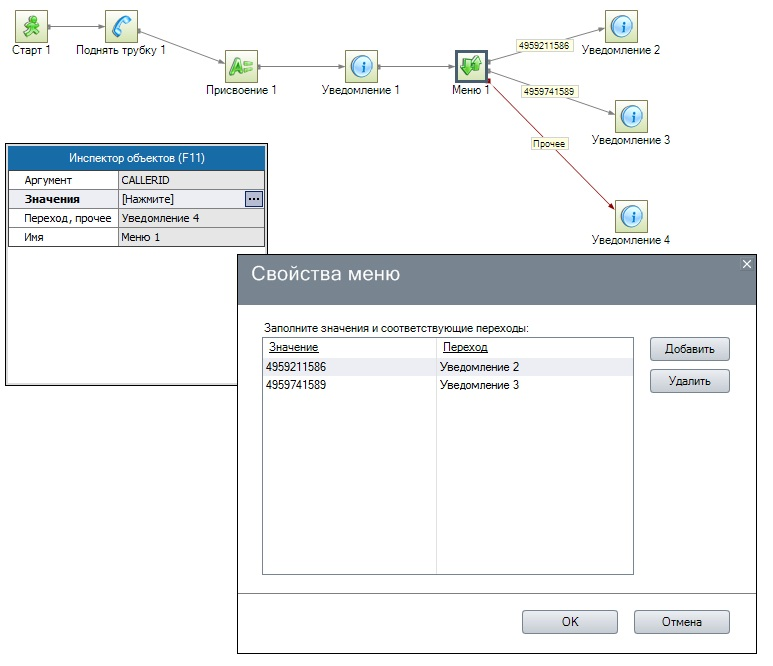The height and width of the screenshot is (666, 773).
Task: Click the Поднять трубку 1 phone icon
Action: click(x=121, y=27)
